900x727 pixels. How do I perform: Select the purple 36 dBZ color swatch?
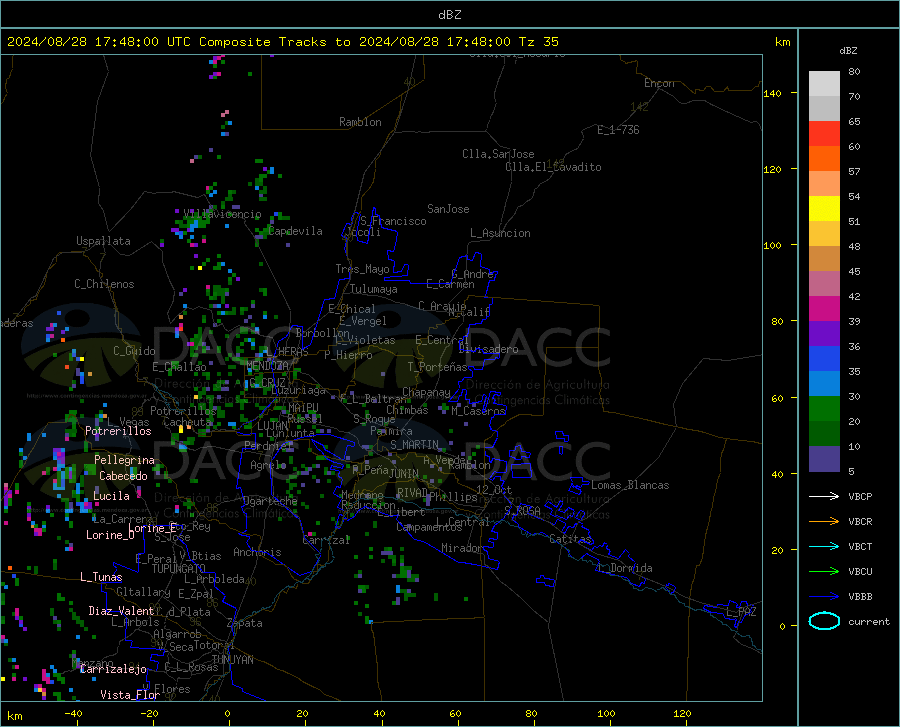(824, 334)
